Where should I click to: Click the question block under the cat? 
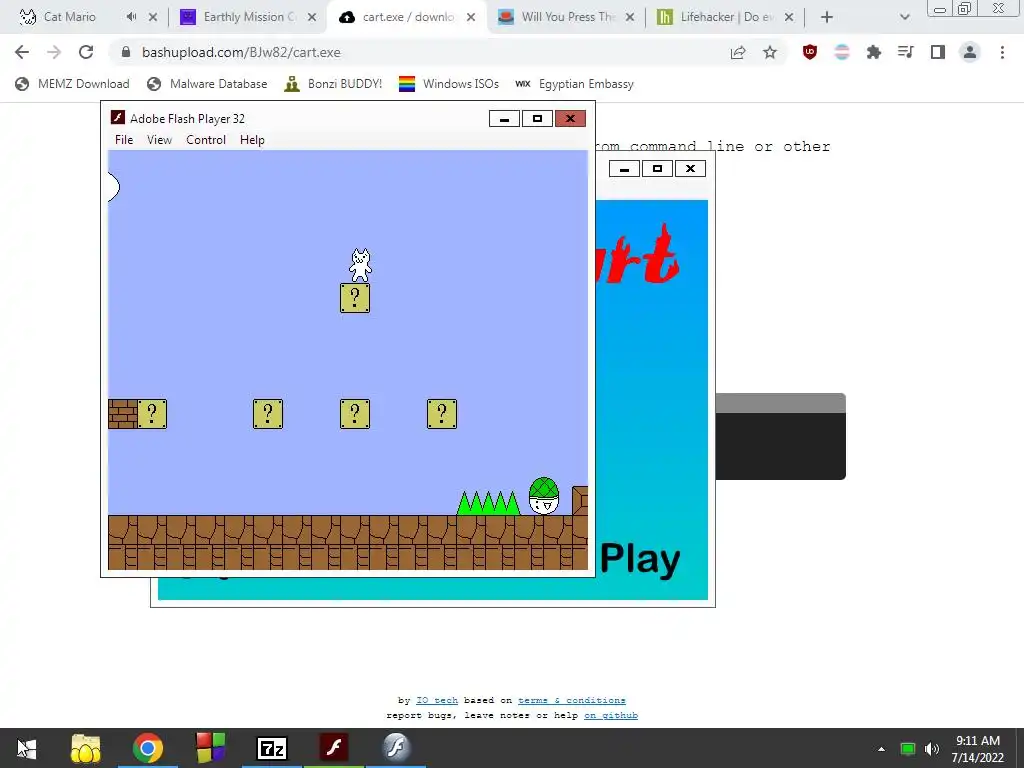coord(355,298)
